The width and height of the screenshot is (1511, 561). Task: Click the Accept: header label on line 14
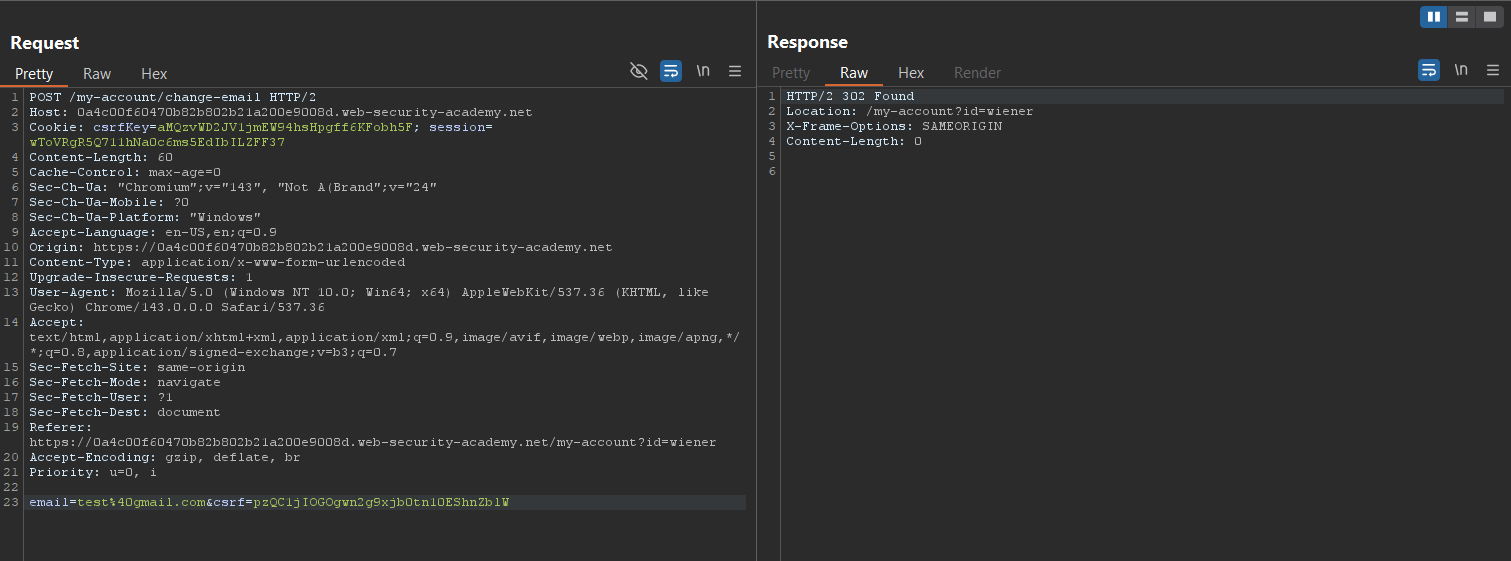57,322
